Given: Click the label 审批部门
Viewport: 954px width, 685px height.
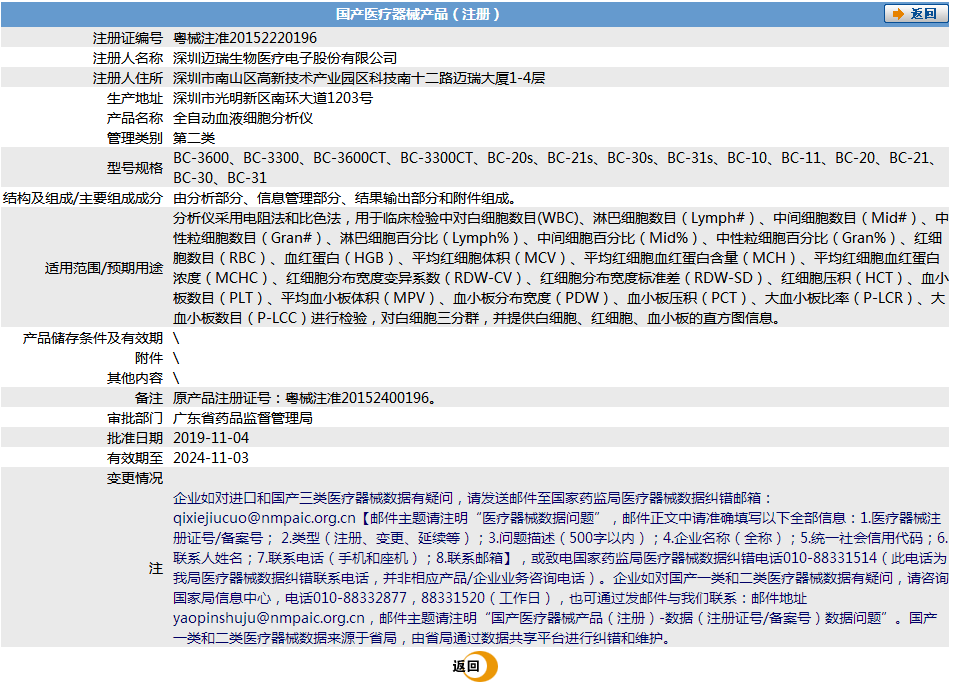Looking at the screenshot, I should (x=135, y=419).
